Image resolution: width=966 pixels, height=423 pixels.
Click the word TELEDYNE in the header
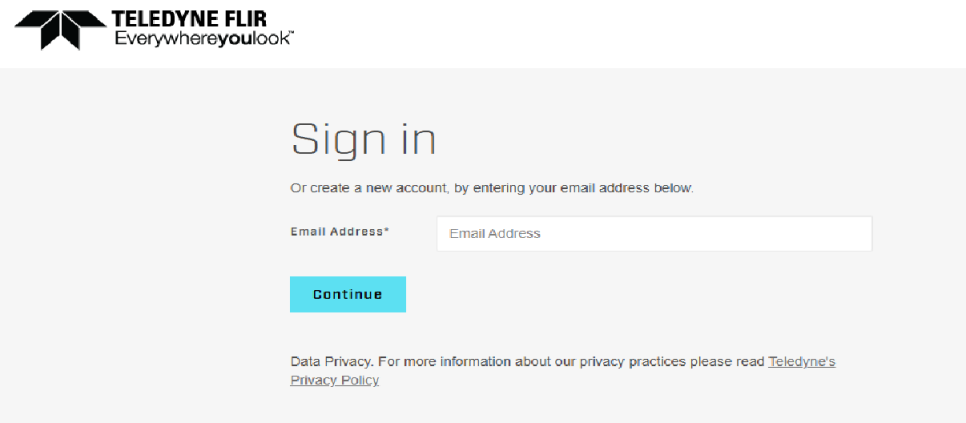tap(162, 20)
